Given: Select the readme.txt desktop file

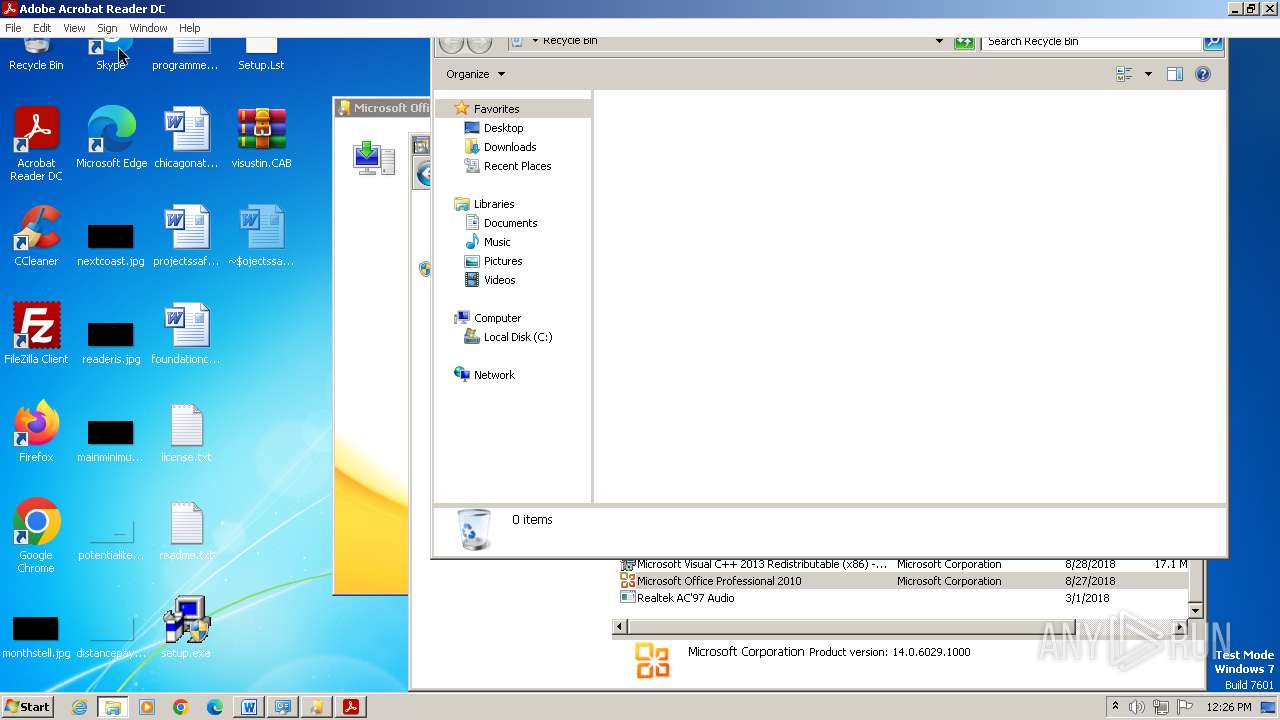Looking at the screenshot, I should pos(186,530).
